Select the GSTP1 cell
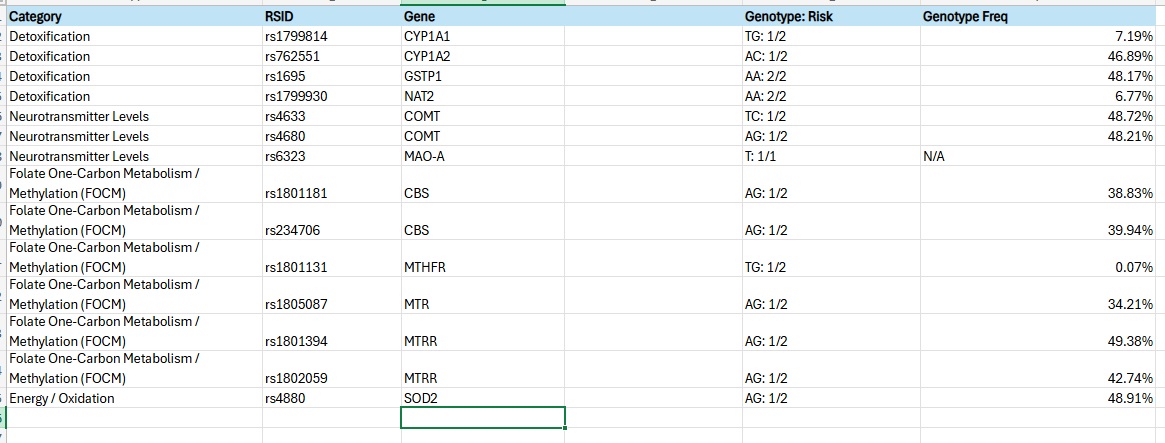Screen dimensions: 1165x443 483,77
